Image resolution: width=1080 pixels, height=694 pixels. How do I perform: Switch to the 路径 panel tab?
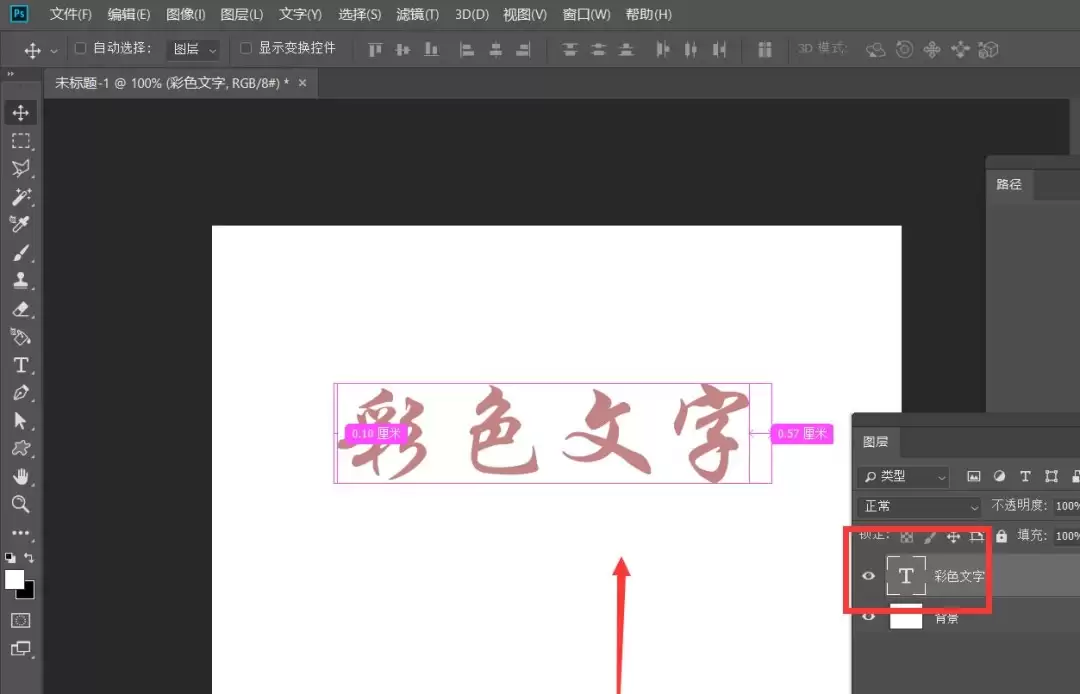tap(1009, 185)
